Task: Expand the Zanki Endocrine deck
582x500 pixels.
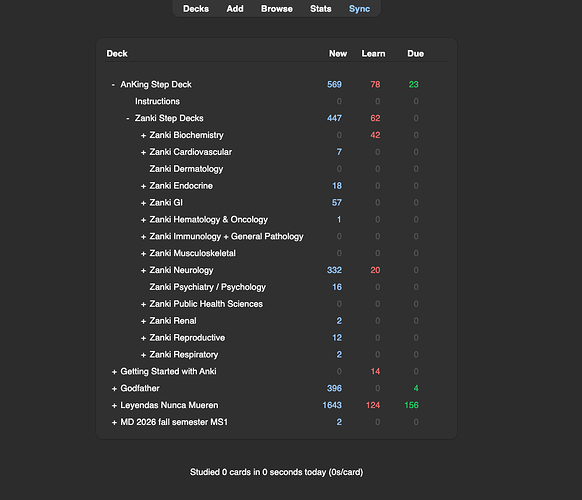Action: click(x=143, y=186)
